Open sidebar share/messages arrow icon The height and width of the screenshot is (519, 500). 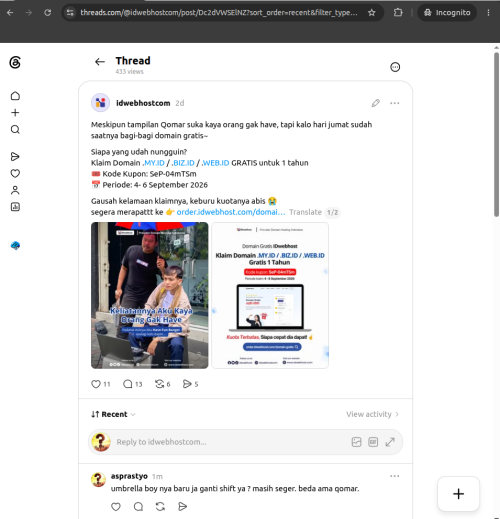[x=15, y=157]
